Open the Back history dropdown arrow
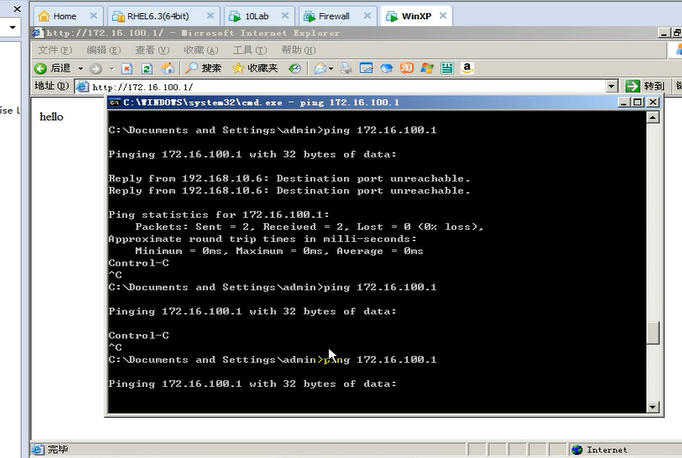Screen dimensions: 682x458 click(x=80, y=69)
